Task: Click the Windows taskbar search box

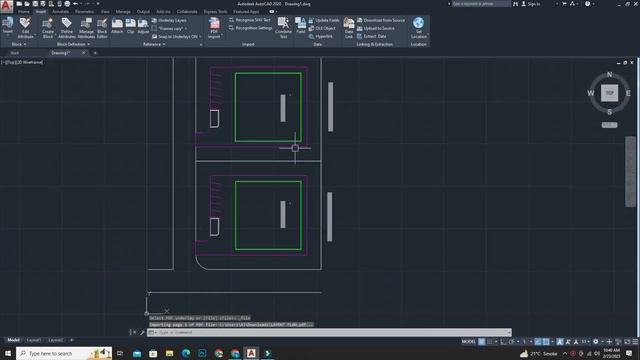Action: [64, 353]
